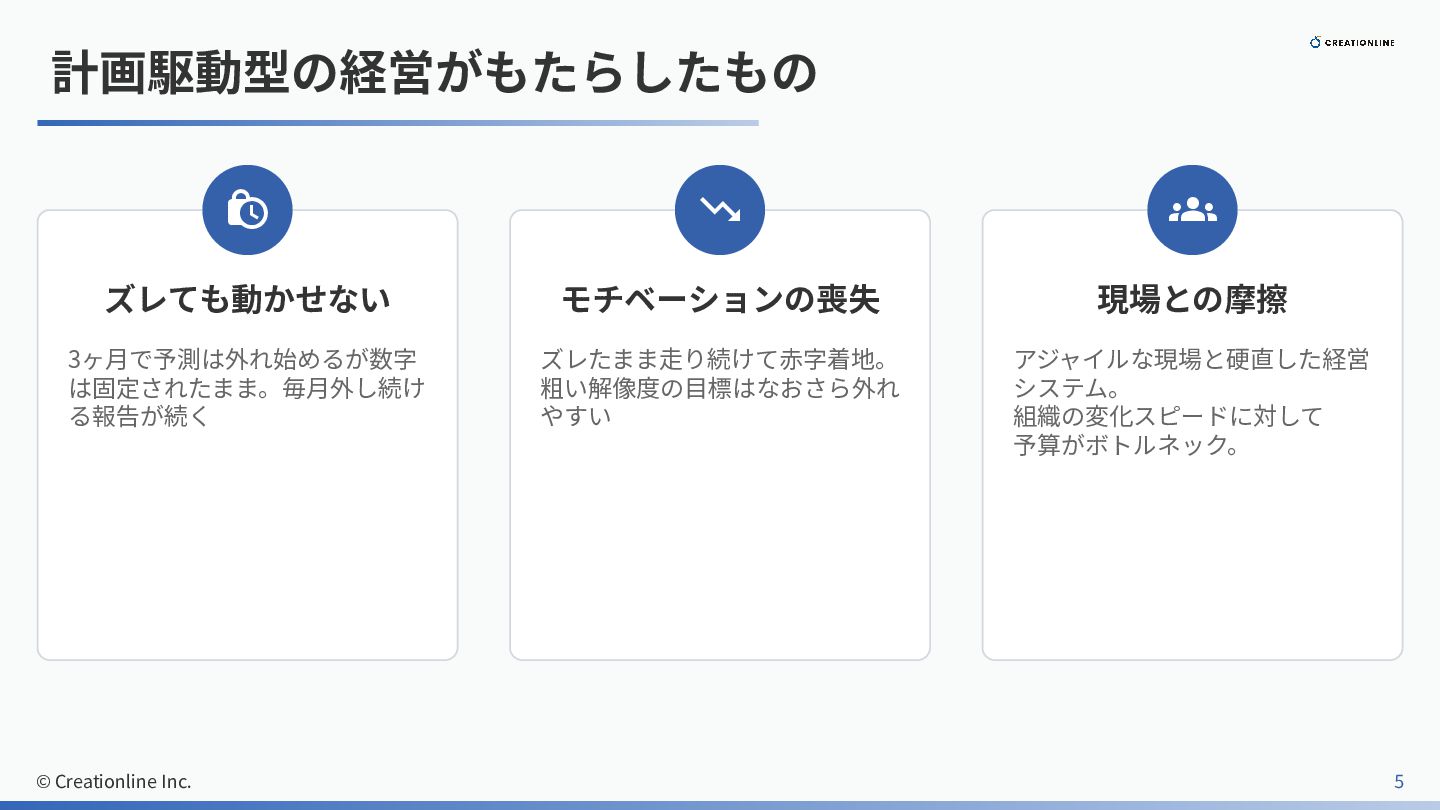This screenshot has height=810, width=1440.
Task: Click empty area of the left card
Action: click(x=247, y=550)
